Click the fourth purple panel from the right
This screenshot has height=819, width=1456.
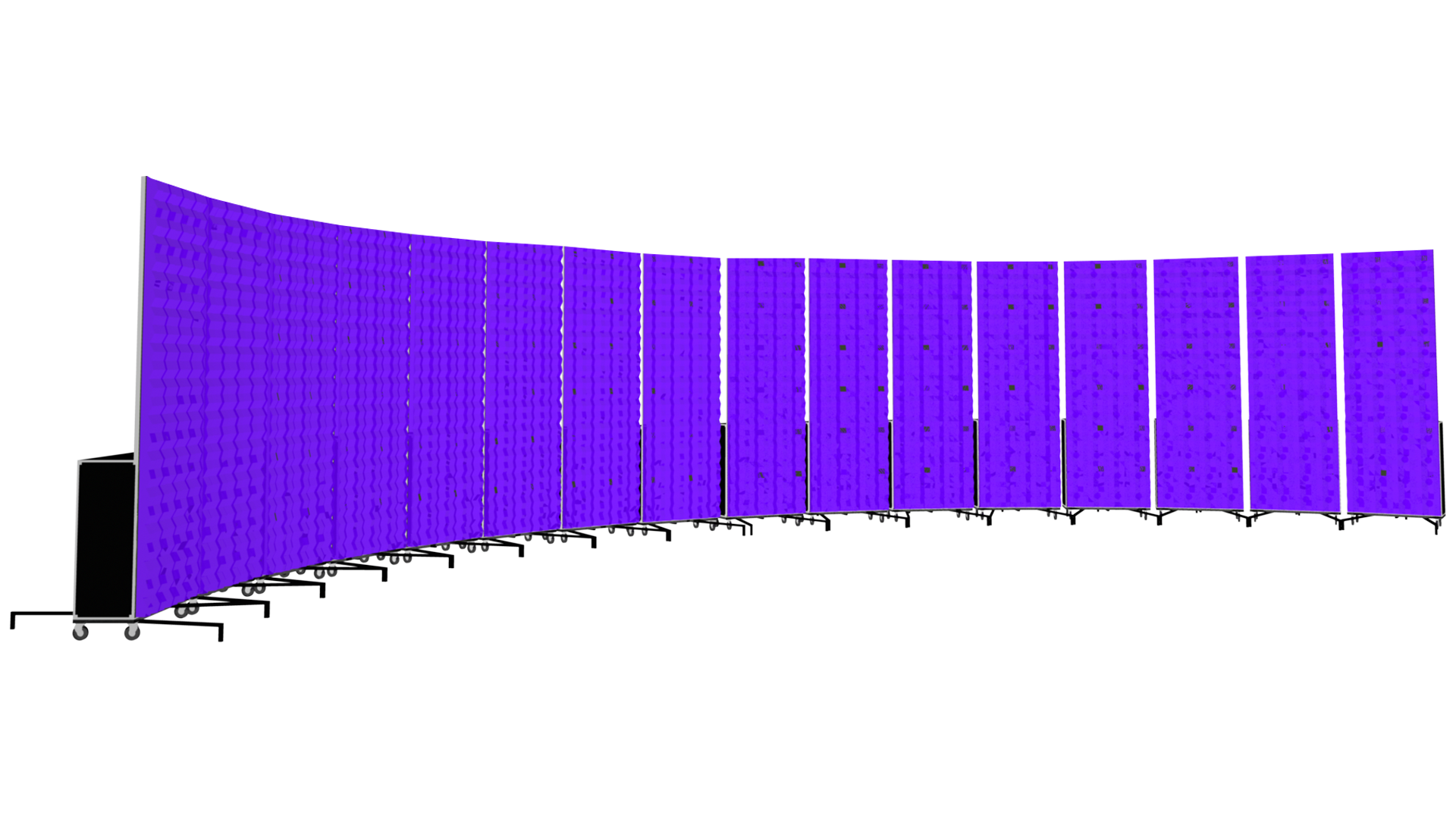click(x=1107, y=341)
